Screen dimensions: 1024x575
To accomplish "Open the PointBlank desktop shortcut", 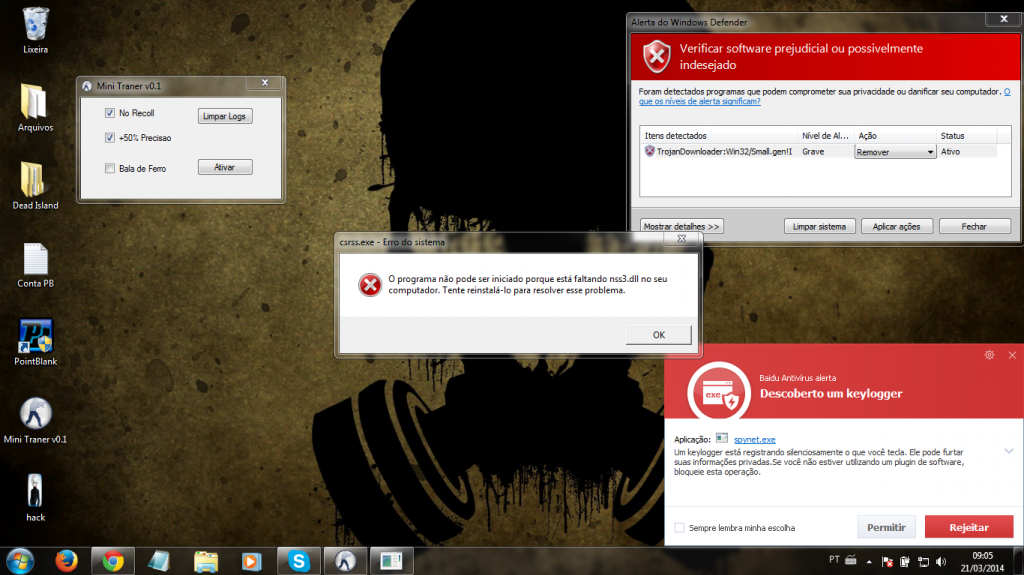I will point(35,338).
